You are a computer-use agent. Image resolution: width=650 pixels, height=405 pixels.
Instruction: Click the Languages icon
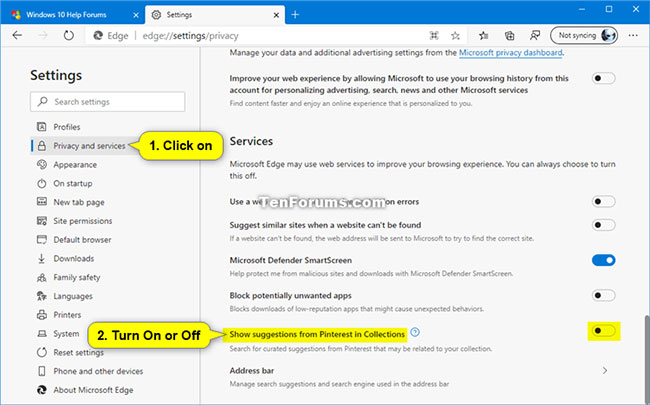[x=41, y=296]
